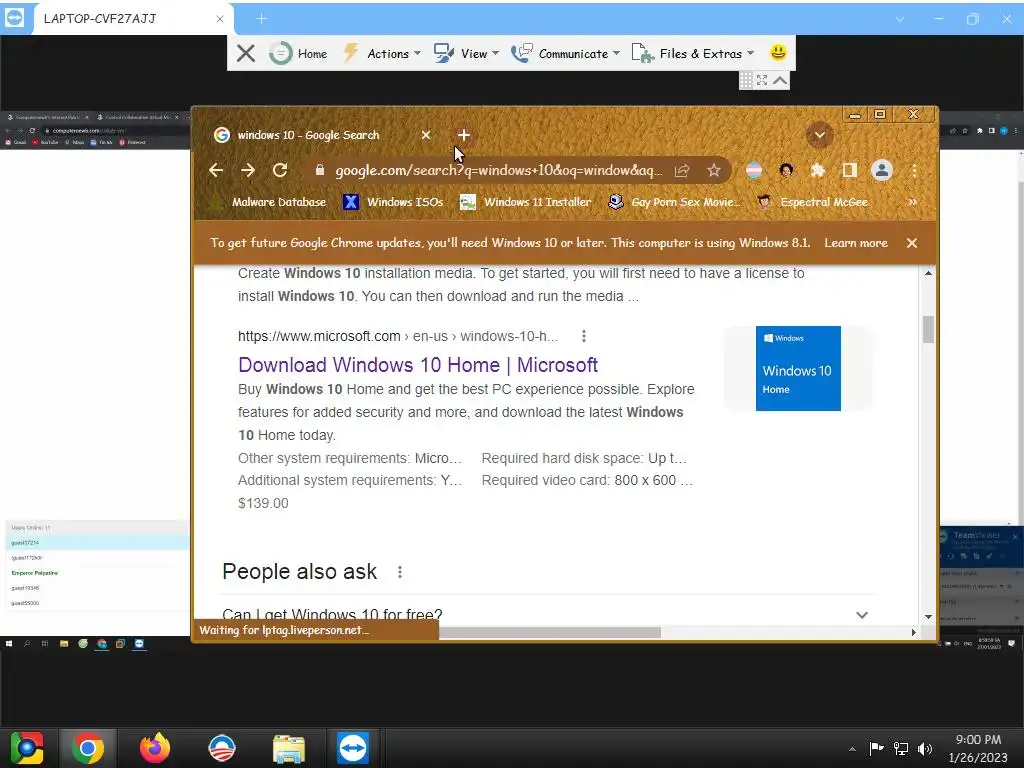The width and height of the screenshot is (1024, 768).
Task: Reload the Google search page
Action: pos(280,170)
